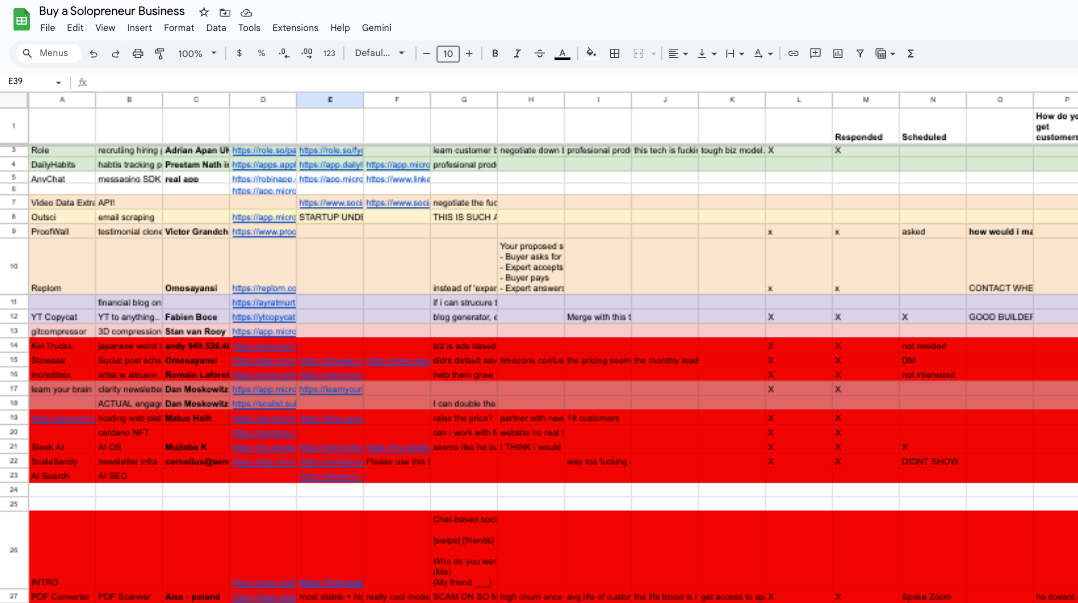Screen dimensions: 1078x603
Task: Click the font size field showing 10
Action: [448, 54]
